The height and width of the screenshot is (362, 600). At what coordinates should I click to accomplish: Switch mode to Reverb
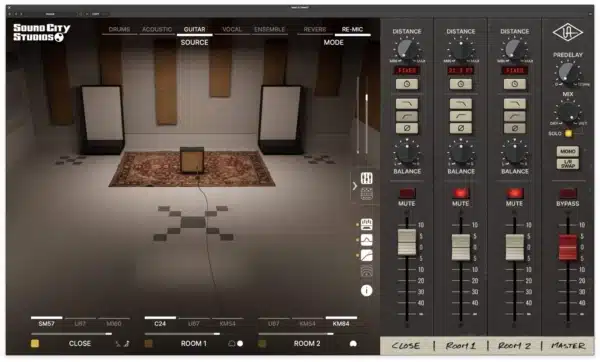point(315,29)
